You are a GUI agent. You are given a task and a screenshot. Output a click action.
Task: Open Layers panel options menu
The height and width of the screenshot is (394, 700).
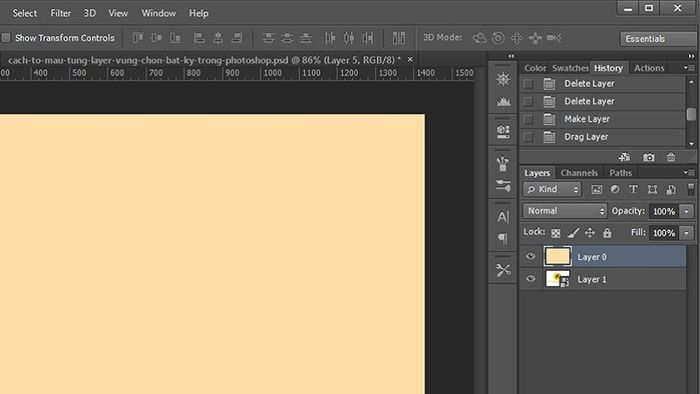coord(689,173)
